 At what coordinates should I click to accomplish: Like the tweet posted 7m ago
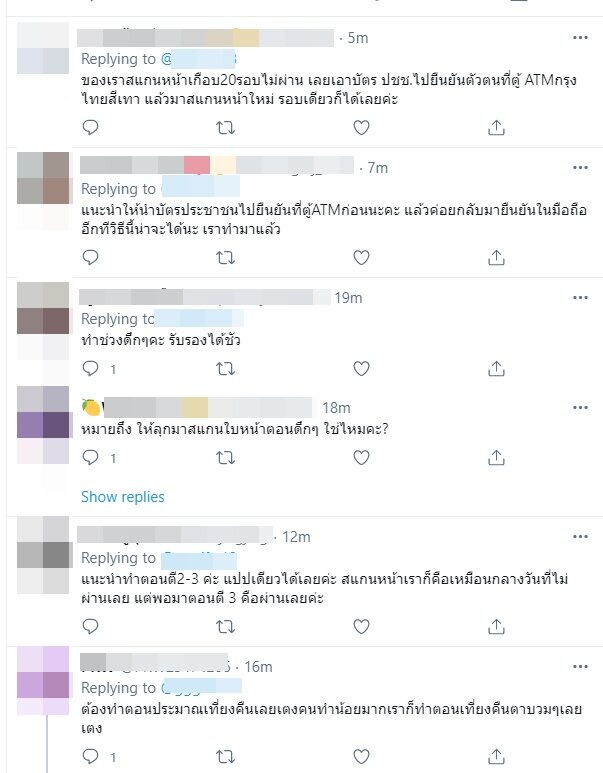(x=361, y=258)
